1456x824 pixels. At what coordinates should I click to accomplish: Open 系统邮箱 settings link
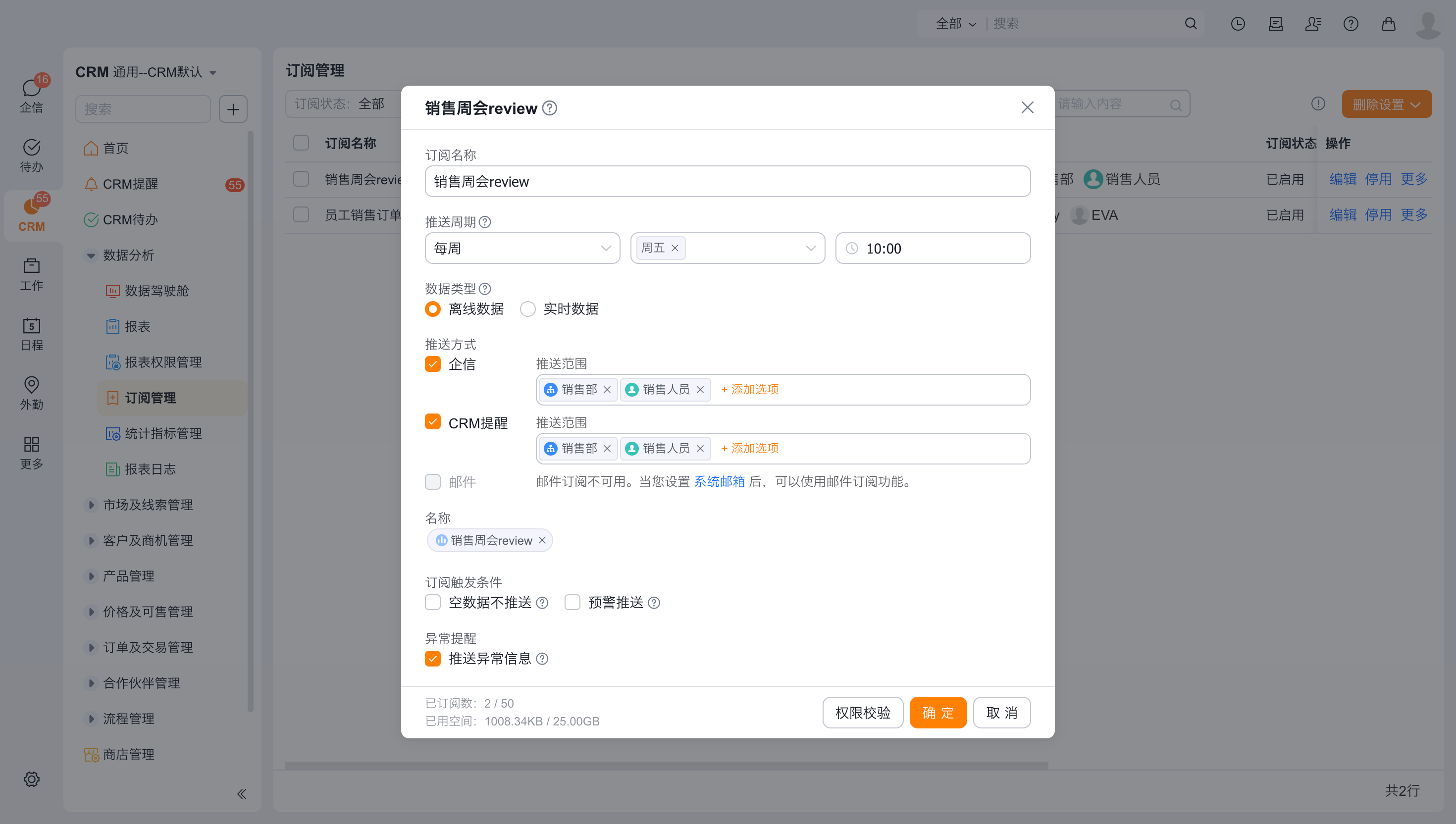point(719,481)
